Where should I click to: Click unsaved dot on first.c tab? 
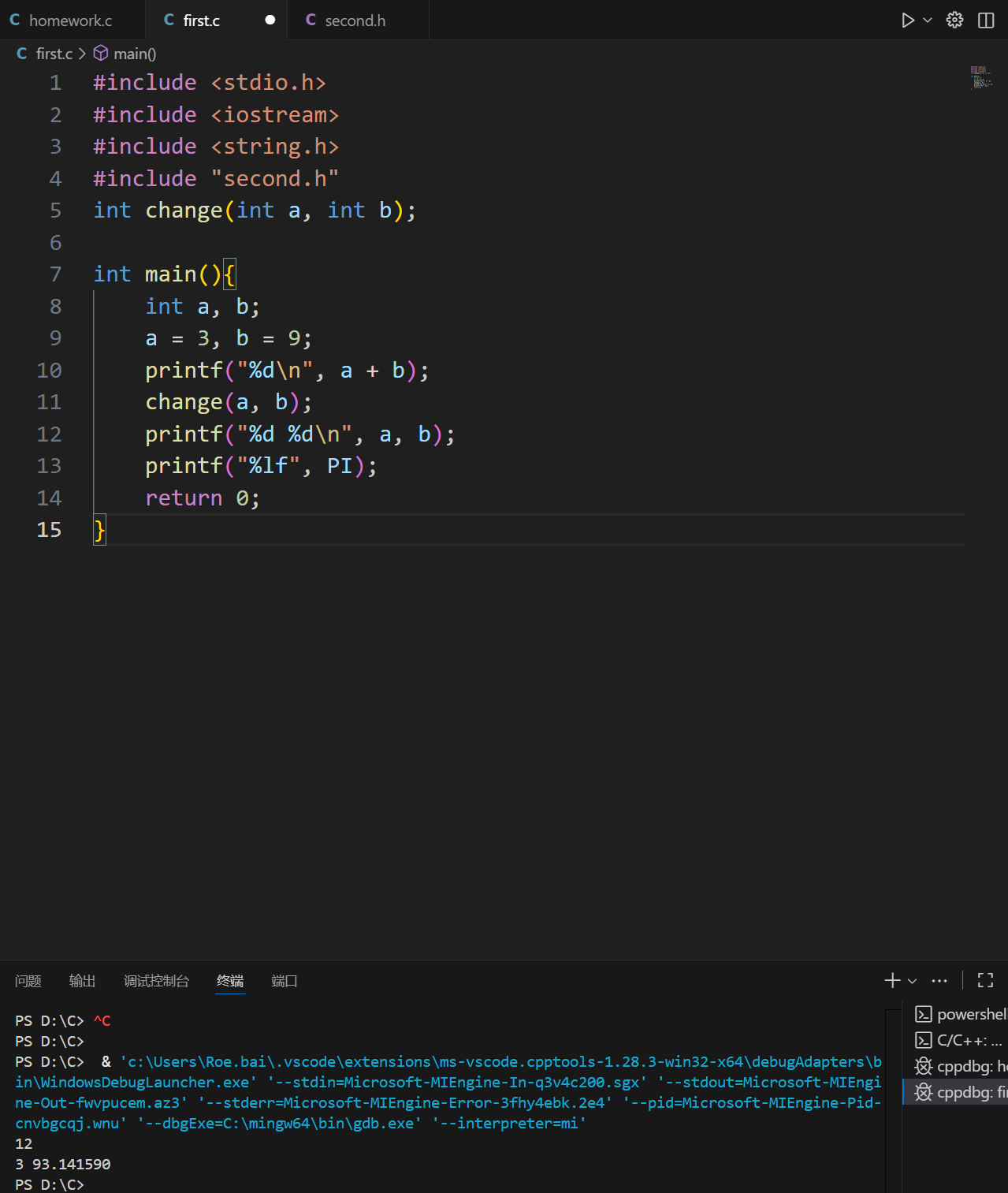[x=270, y=21]
